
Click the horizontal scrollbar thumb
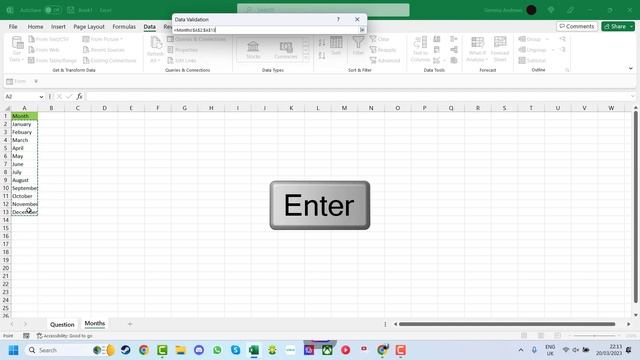pyautogui.click(x=507, y=324)
